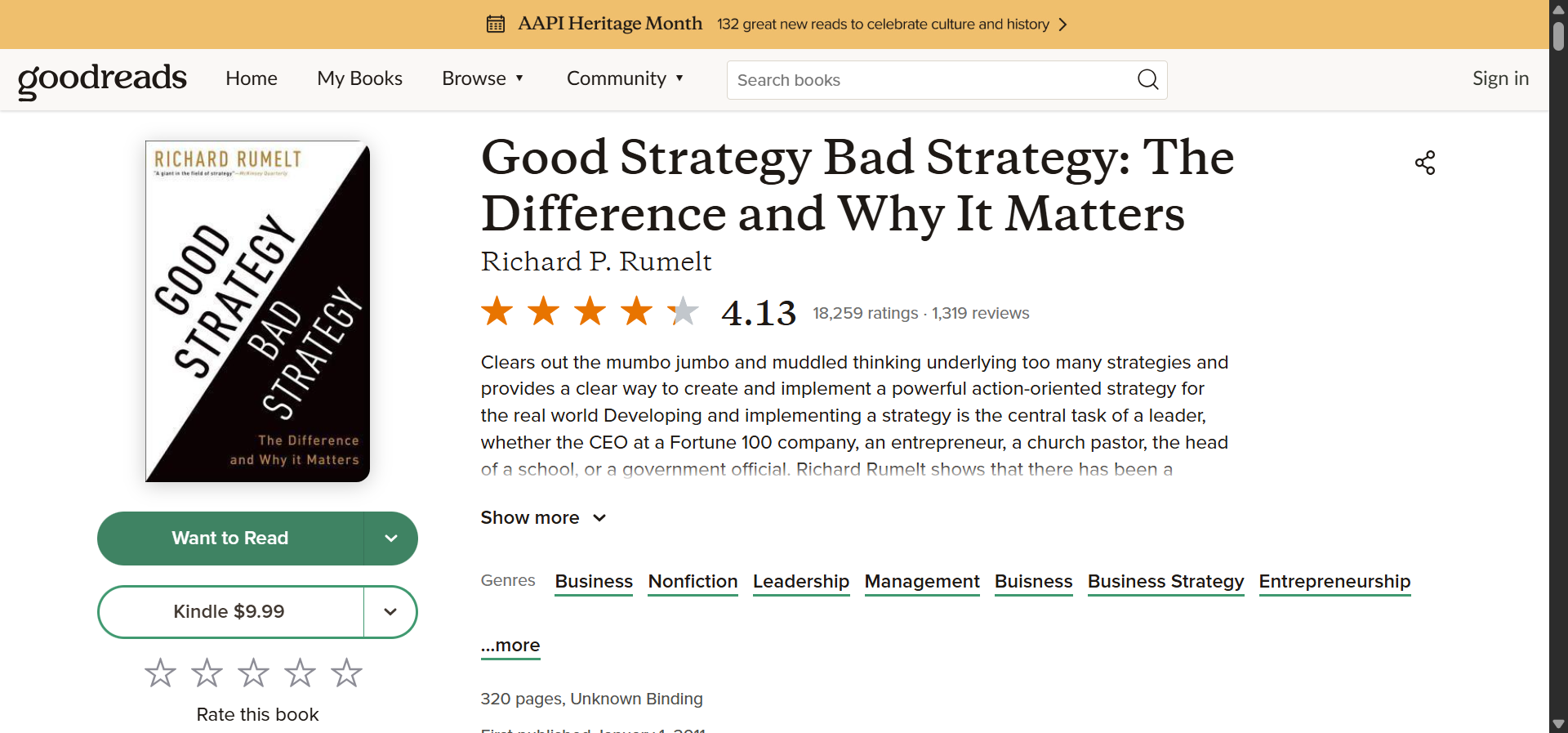The width and height of the screenshot is (1568, 733).
Task: Click the scrollbar down arrow
Action: point(1558,724)
